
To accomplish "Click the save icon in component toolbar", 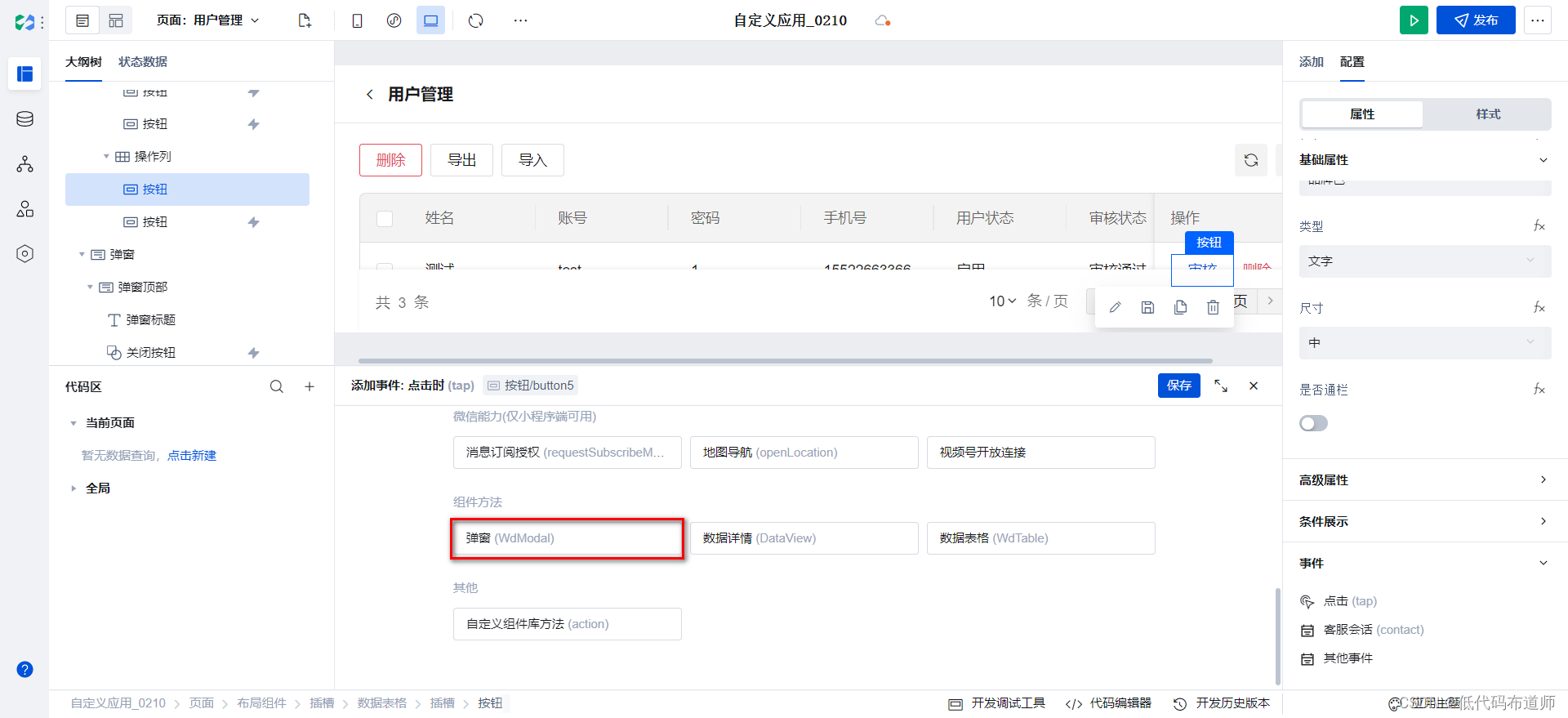I will point(1147,307).
